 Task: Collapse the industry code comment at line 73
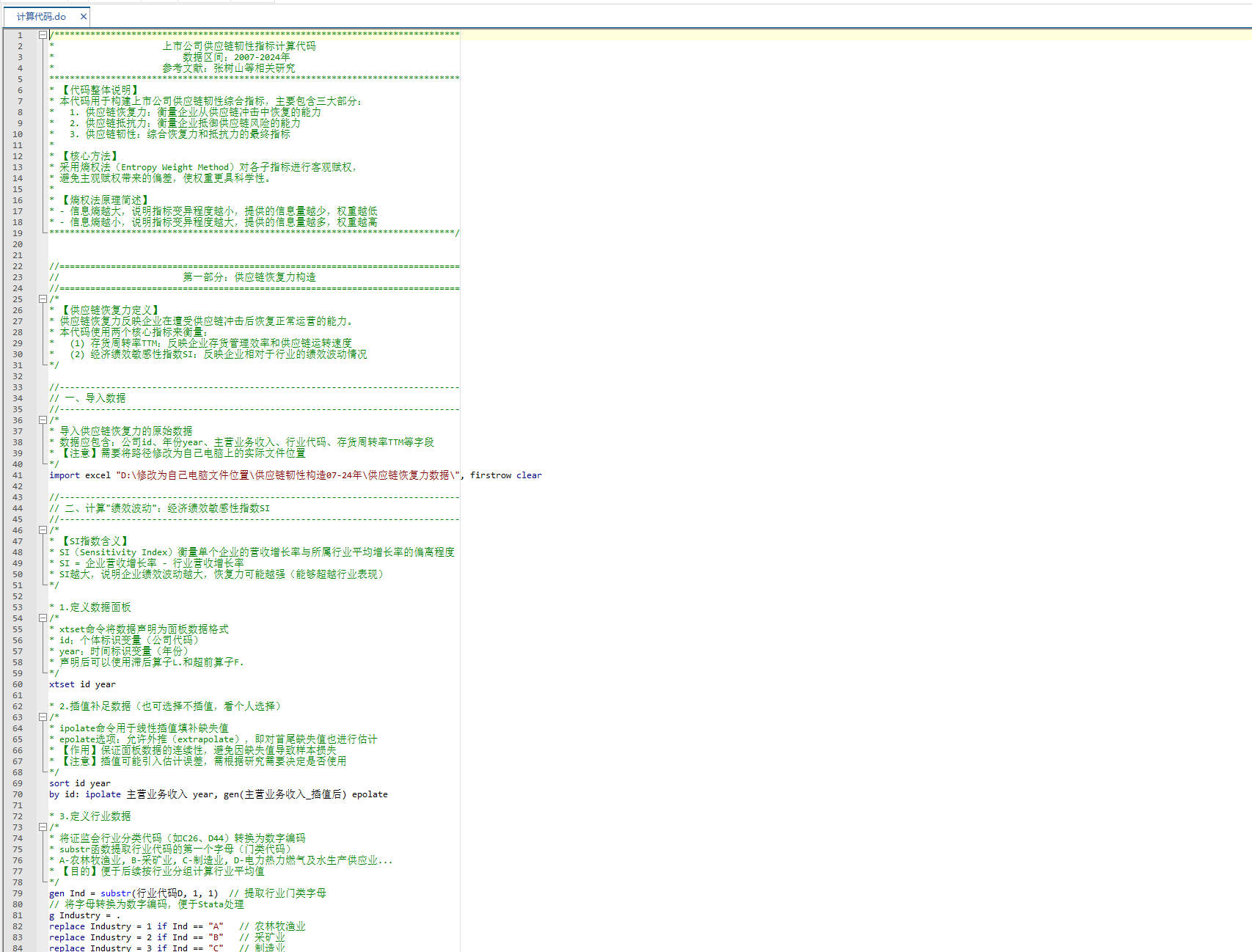(x=43, y=827)
